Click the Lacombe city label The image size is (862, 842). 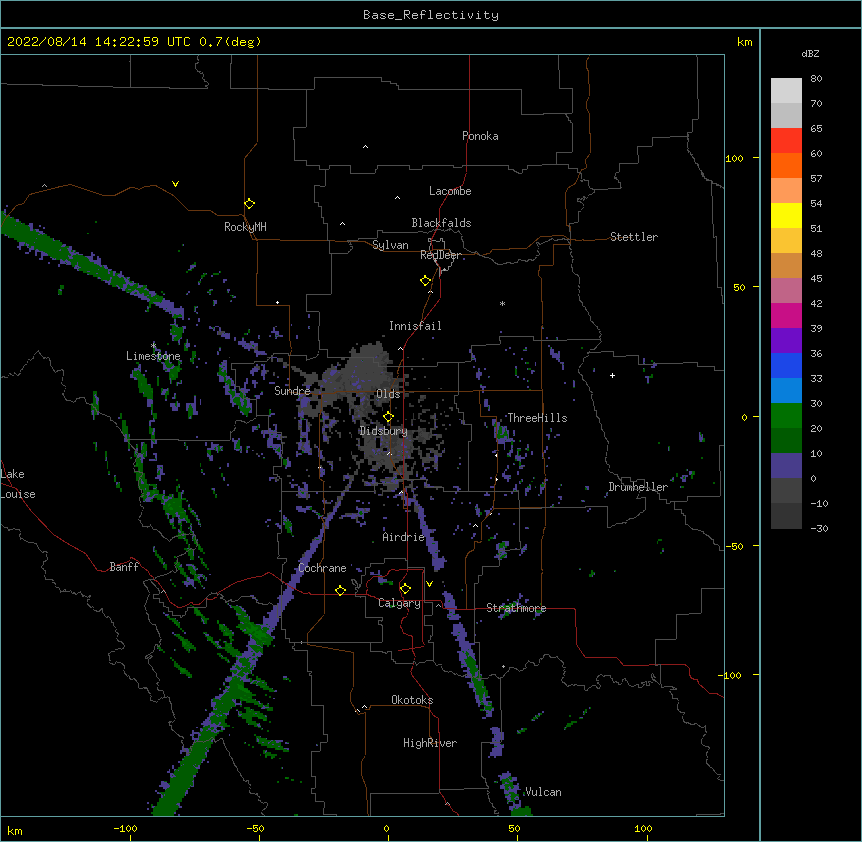tap(450, 191)
